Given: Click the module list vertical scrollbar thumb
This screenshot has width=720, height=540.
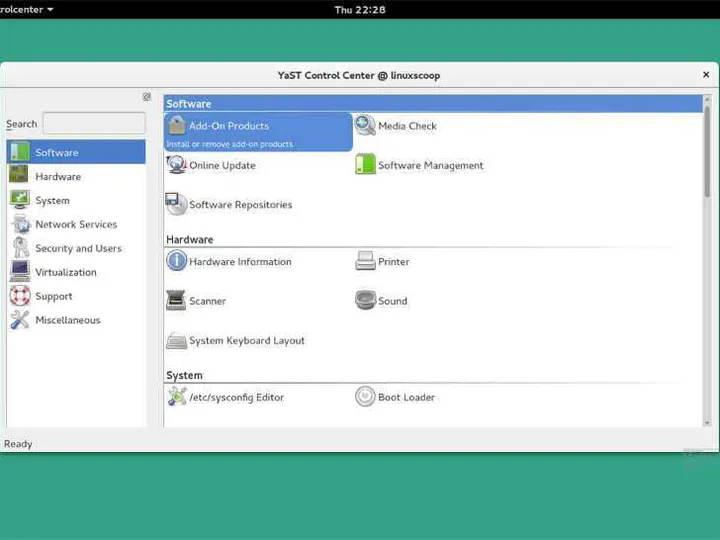Looking at the screenshot, I should [707, 152].
